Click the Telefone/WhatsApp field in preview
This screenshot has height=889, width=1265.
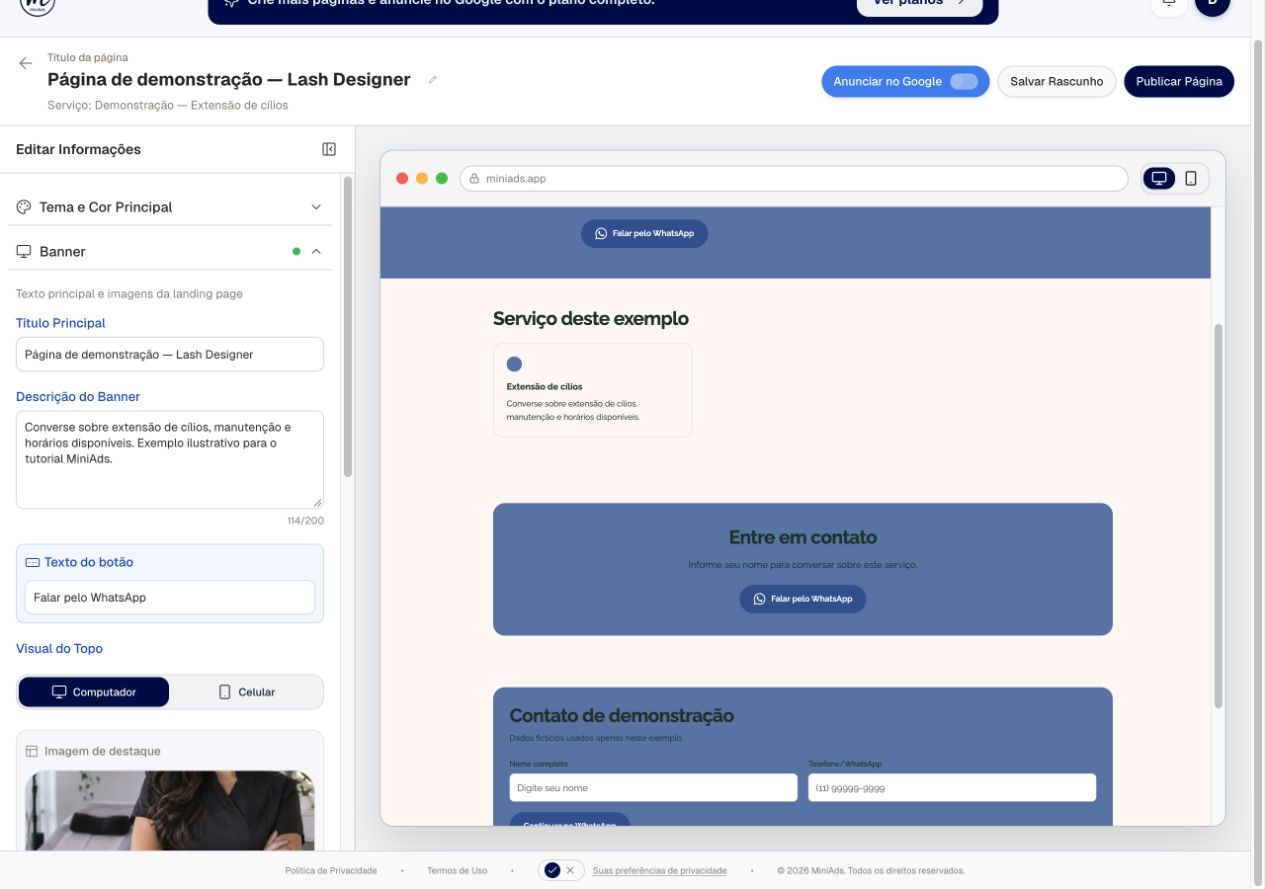952,788
